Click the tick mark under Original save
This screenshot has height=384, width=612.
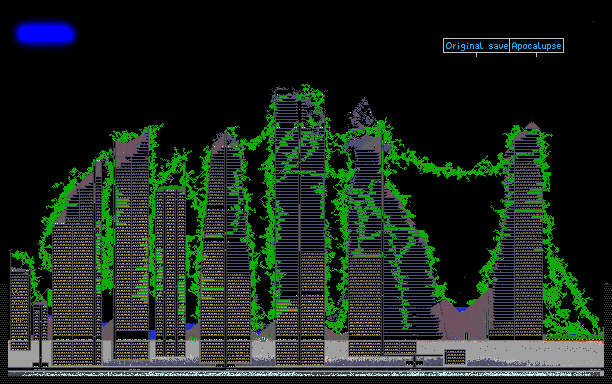[x=476, y=55]
